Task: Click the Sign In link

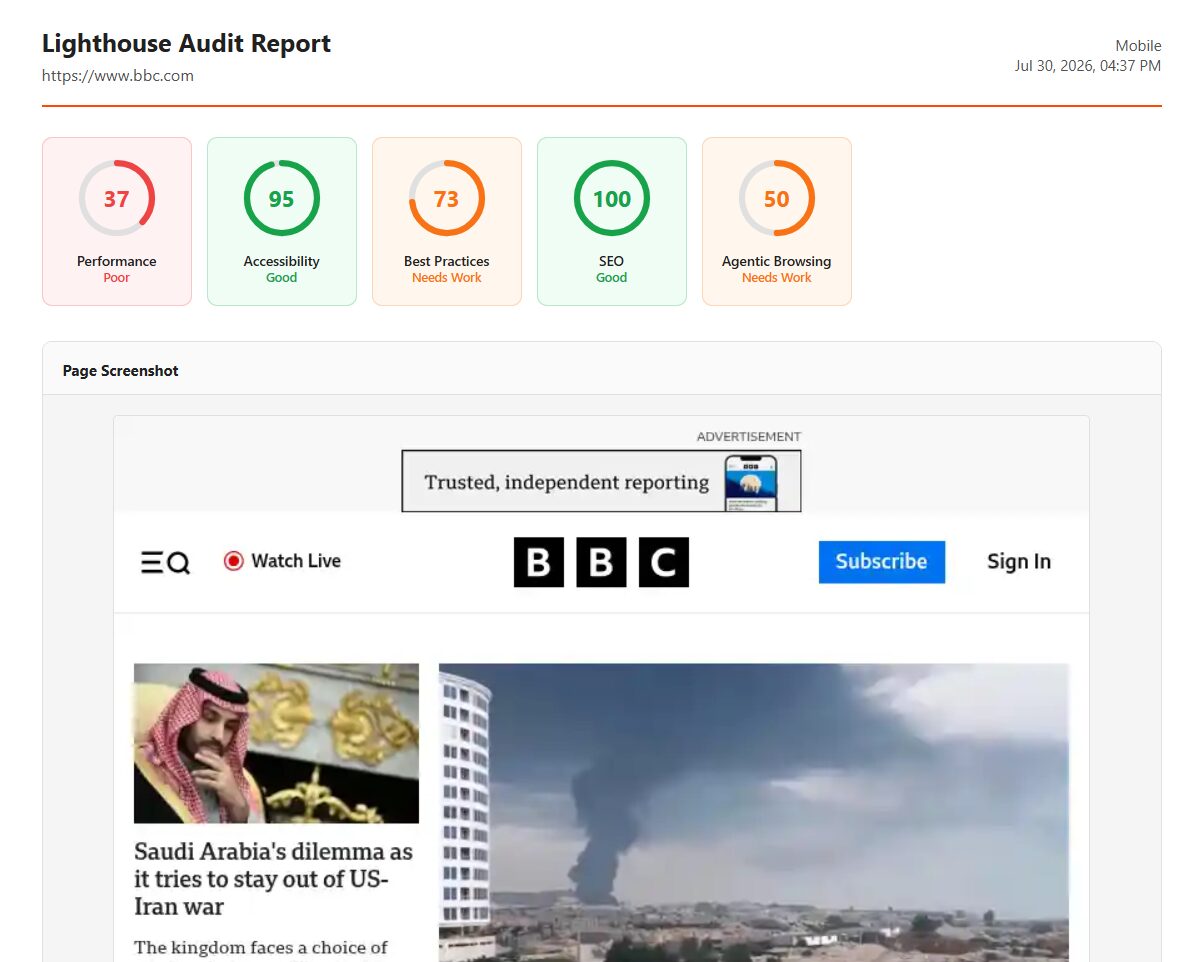Action: click(1019, 561)
